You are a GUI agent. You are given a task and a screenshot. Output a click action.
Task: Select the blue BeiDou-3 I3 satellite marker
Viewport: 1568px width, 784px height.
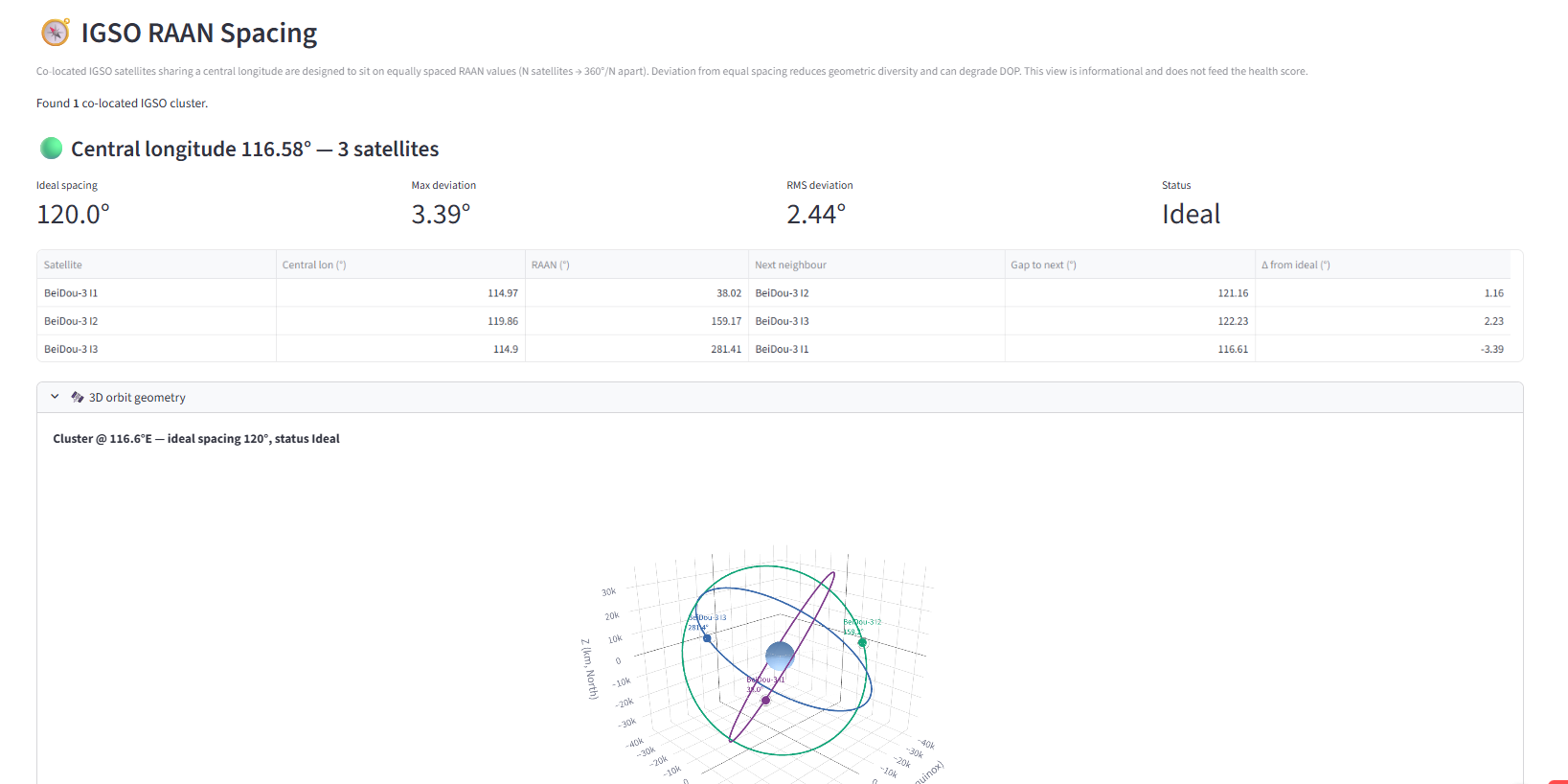[707, 638]
